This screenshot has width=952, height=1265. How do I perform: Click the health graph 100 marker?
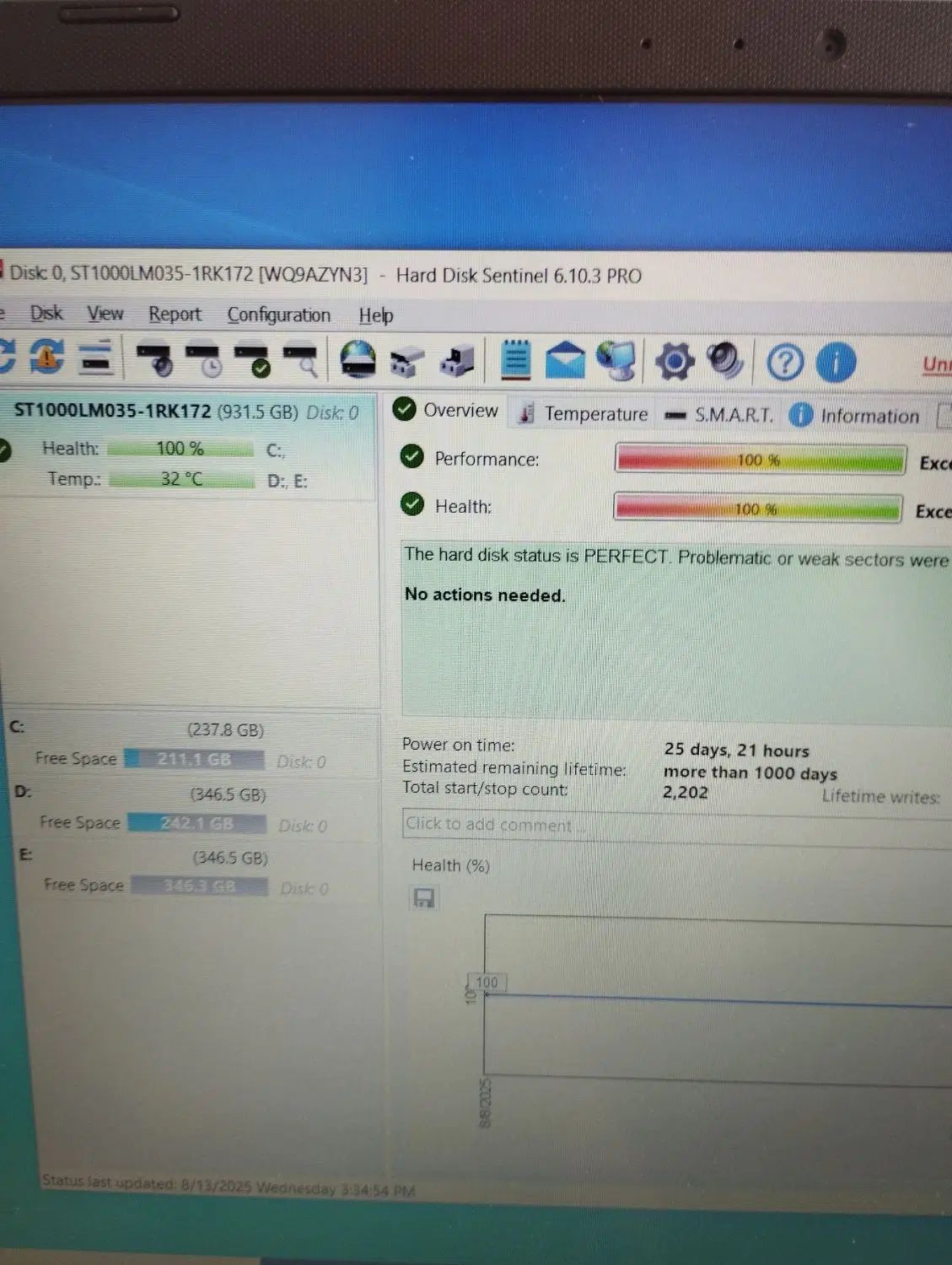487,982
